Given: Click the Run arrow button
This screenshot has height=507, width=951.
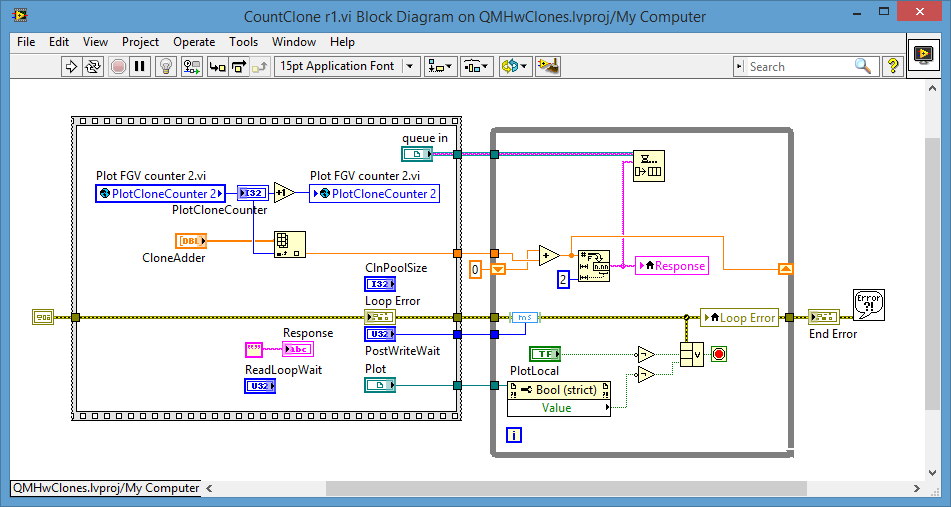Looking at the screenshot, I should coord(71,66).
